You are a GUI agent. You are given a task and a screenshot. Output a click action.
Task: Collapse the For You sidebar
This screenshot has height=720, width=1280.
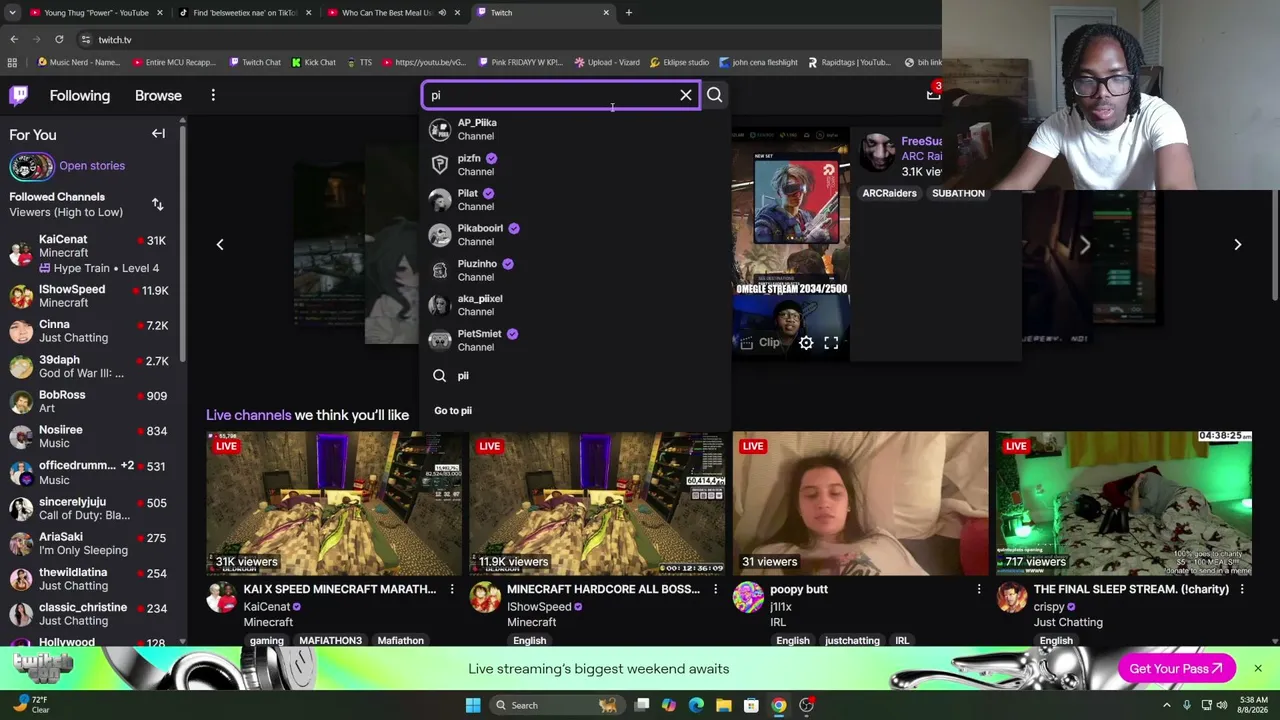(158, 134)
